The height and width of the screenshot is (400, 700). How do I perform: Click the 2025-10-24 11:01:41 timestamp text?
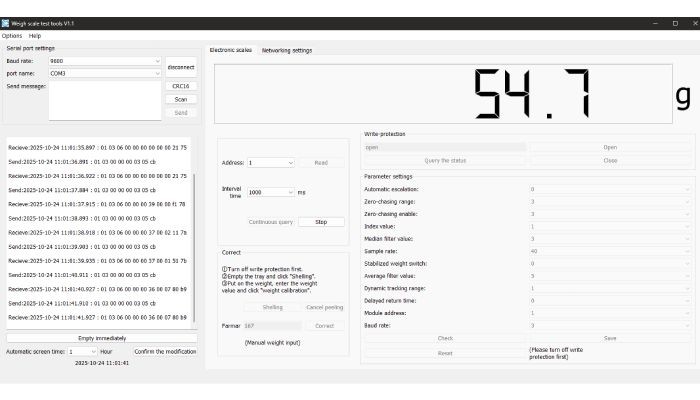[x=102, y=363]
